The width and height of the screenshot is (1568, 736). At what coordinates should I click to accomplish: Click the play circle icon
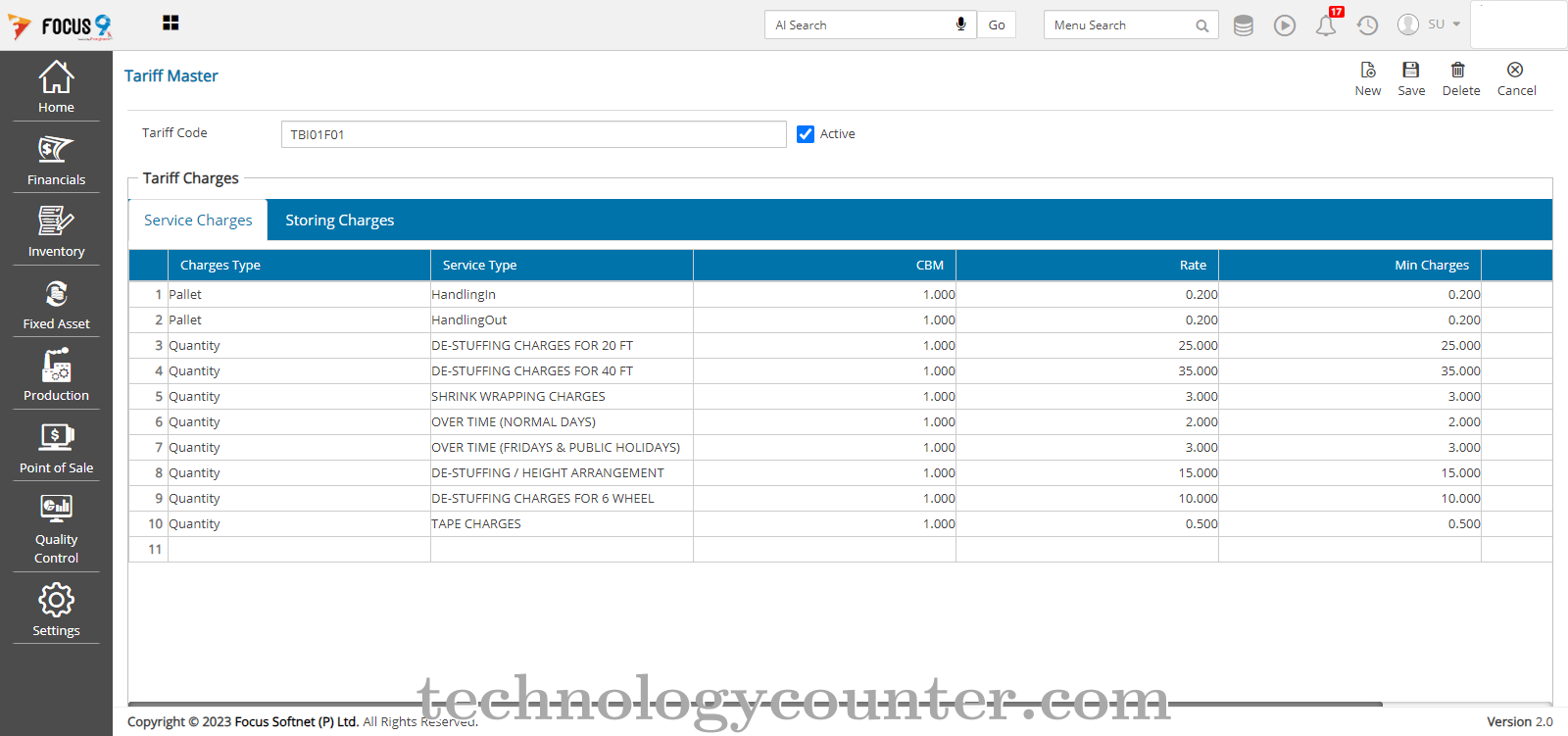(x=1285, y=25)
